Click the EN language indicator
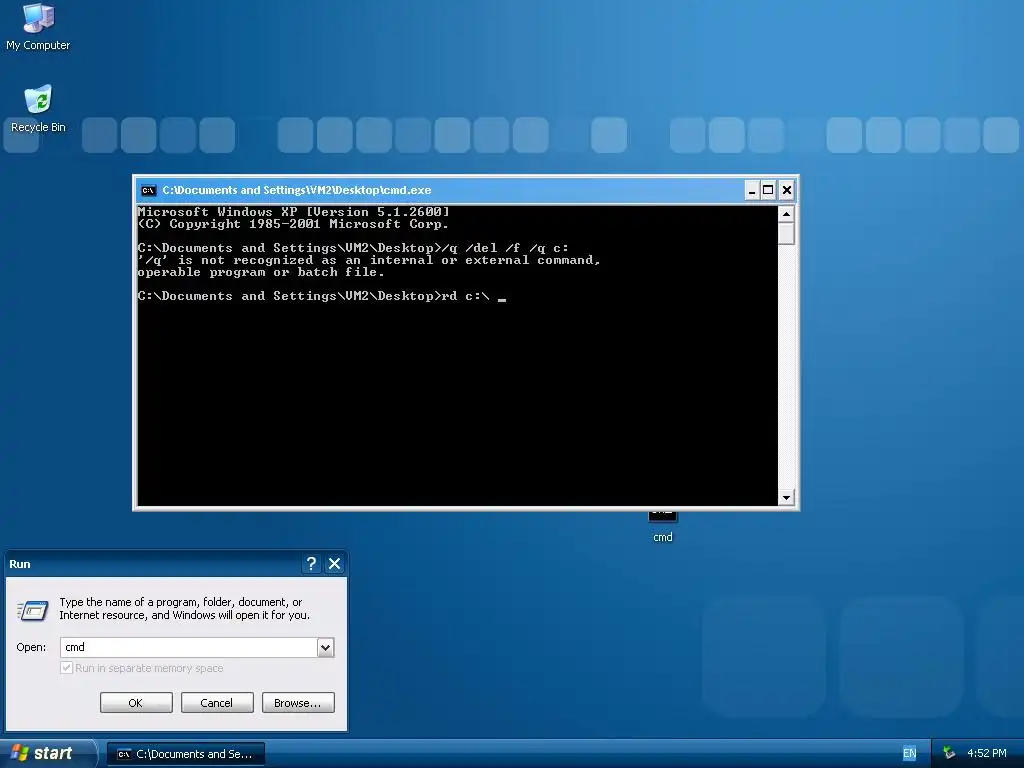The image size is (1024, 768). click(x=909, y=754)
